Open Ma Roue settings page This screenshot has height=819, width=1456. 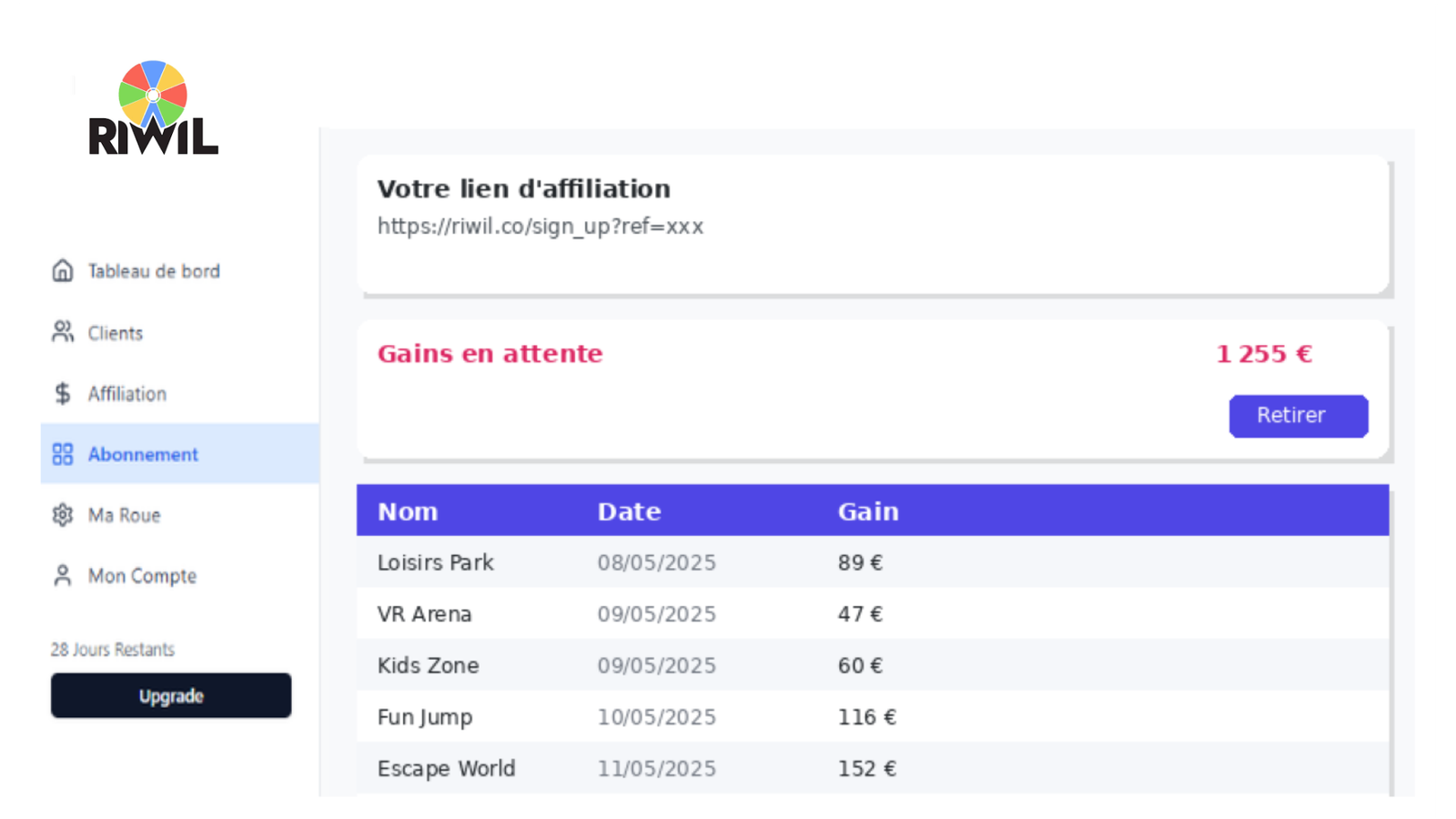click(x=124, y=515)
